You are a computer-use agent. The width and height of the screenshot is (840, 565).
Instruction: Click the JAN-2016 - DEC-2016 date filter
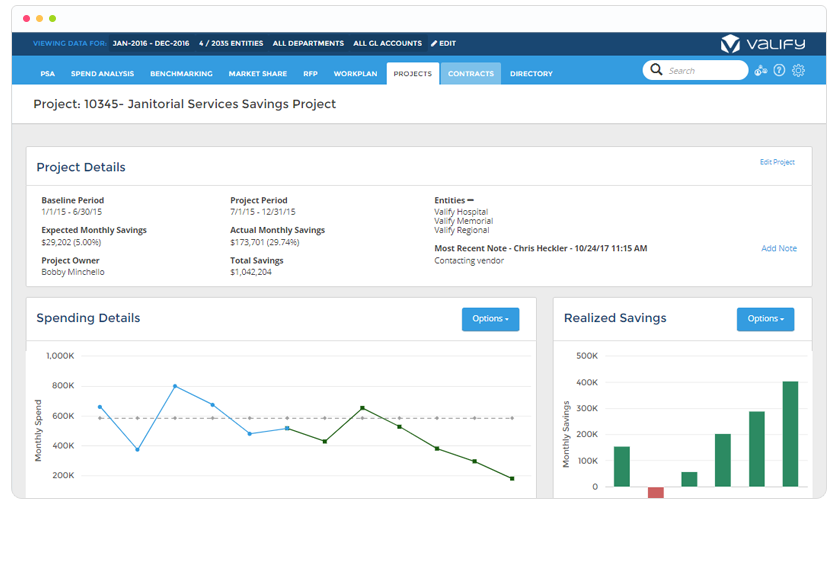pos(151,43)
